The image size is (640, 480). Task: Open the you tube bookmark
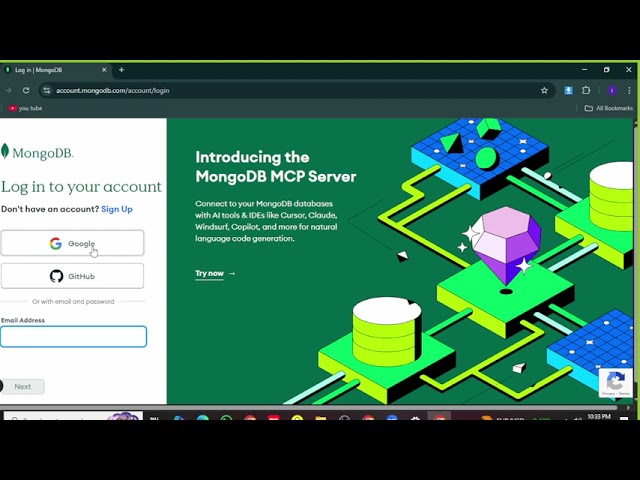click(x=25, y=108)
